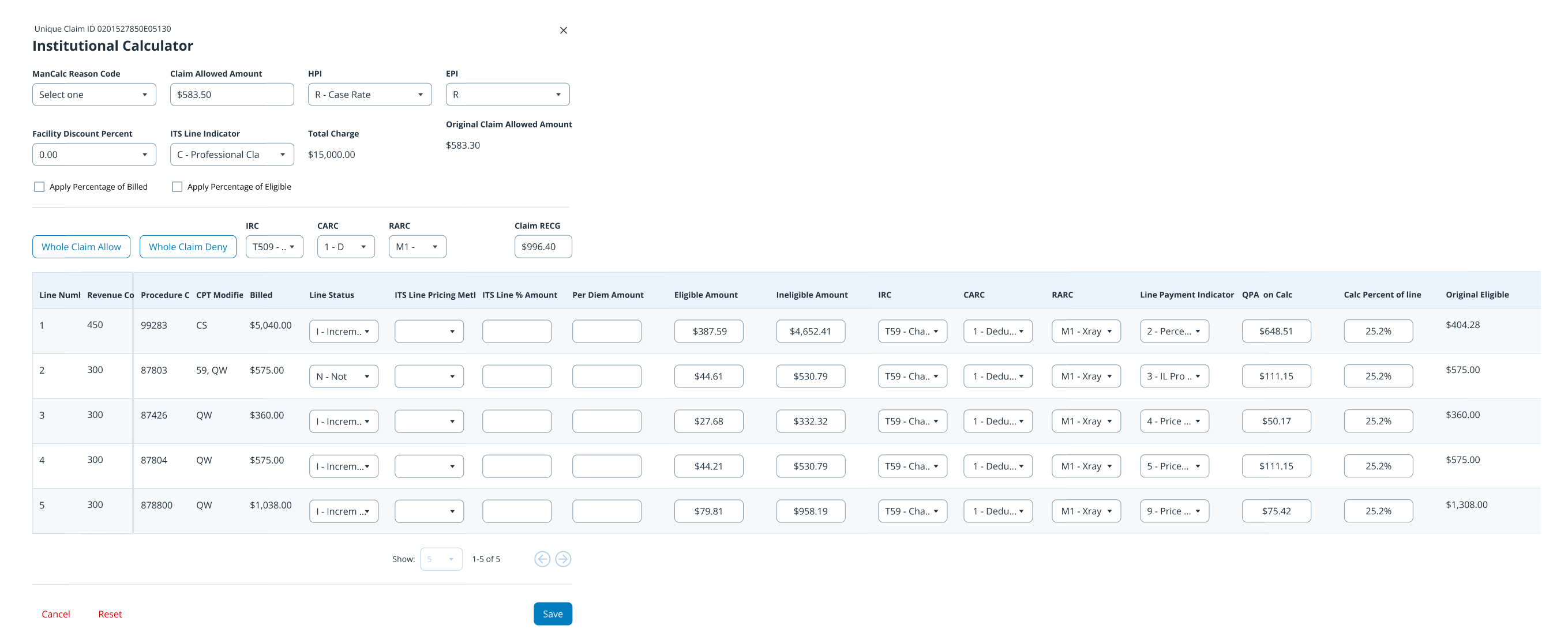Click Line Payment Indicator column header
This screenshot has height=644, width=1568.
click(x=1187, y=295)
